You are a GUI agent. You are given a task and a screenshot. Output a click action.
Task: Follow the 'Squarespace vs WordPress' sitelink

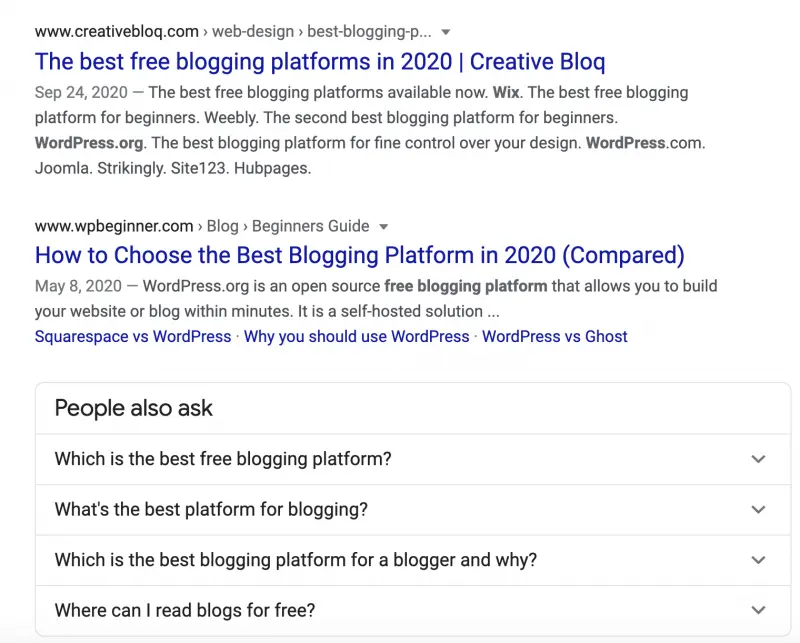pyautogui.click(x=133, y=337)
